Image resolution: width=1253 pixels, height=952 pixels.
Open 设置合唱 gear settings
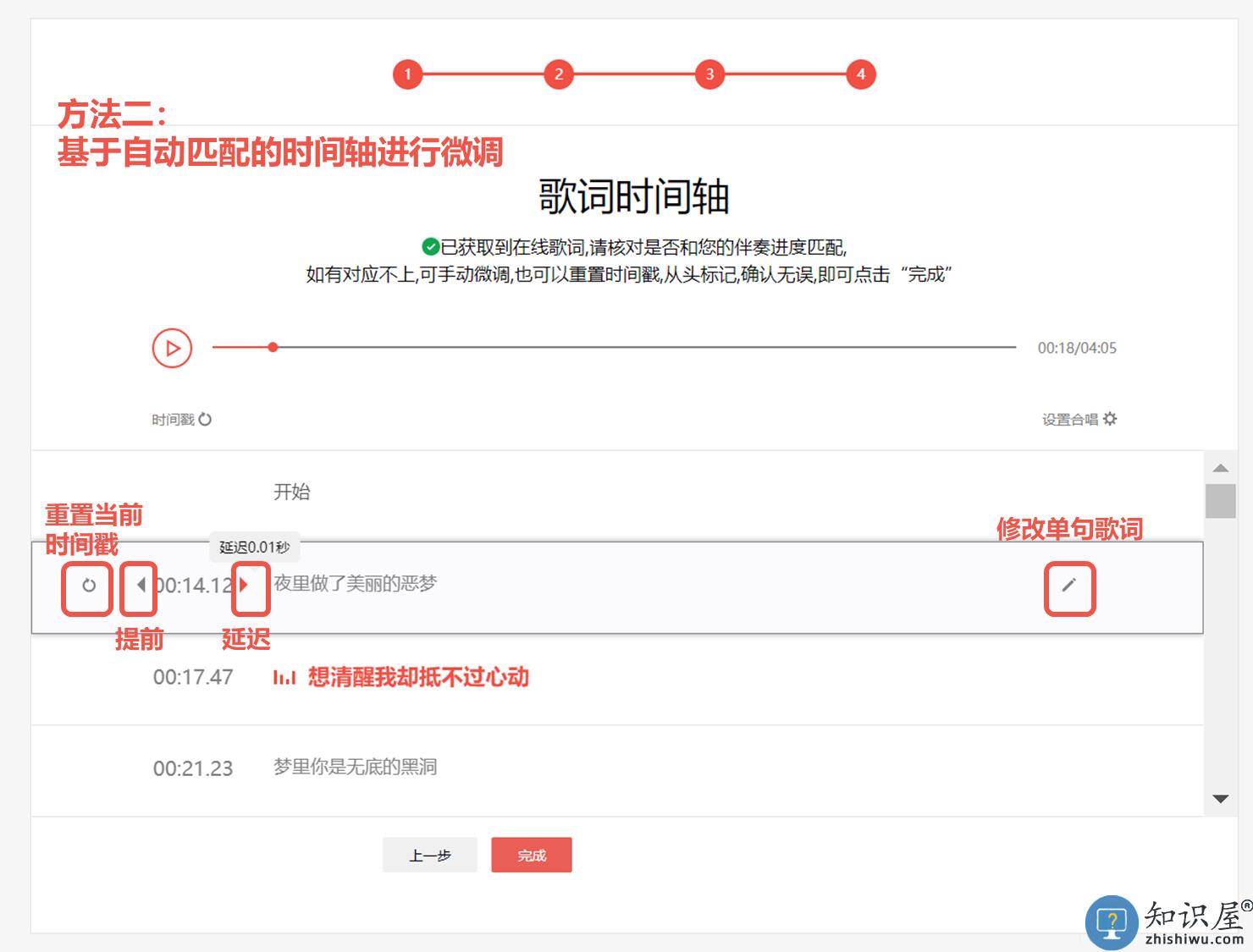tap(1110, 419)
